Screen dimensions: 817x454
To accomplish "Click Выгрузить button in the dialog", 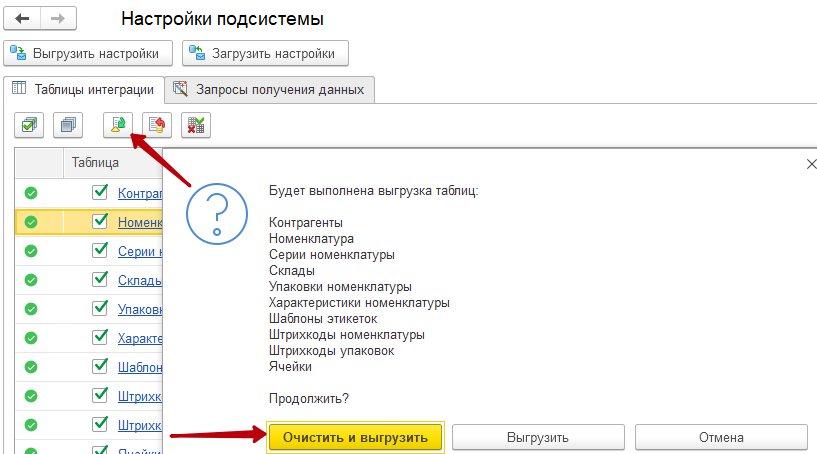I will tap(538, 437).
